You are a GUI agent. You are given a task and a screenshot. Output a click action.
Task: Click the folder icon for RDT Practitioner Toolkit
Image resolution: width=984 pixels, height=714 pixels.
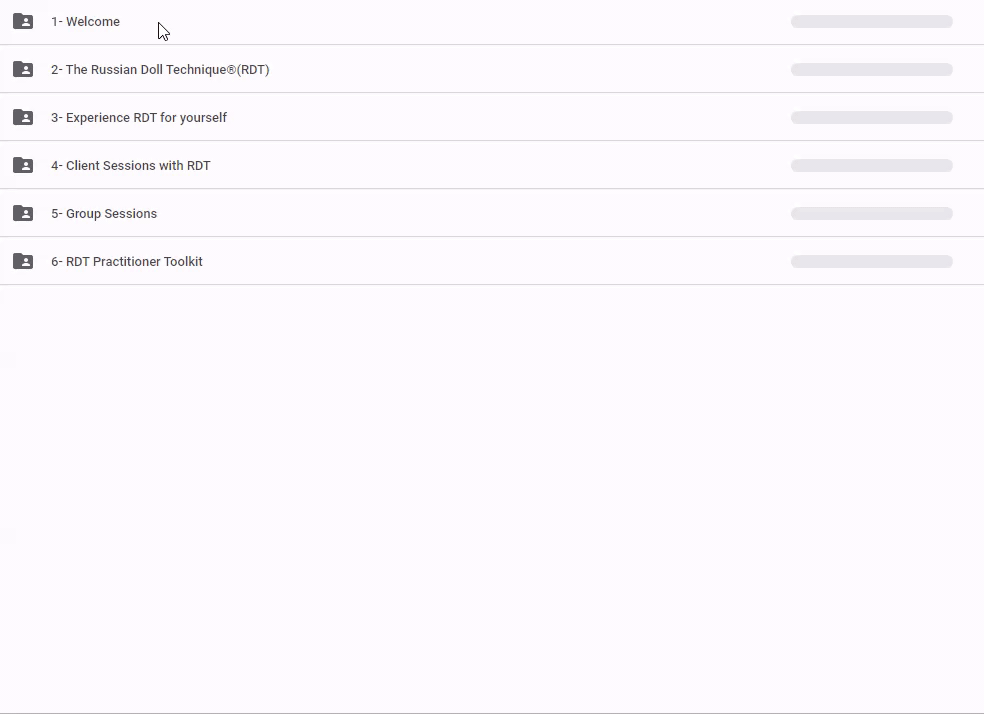pos(23,261)
